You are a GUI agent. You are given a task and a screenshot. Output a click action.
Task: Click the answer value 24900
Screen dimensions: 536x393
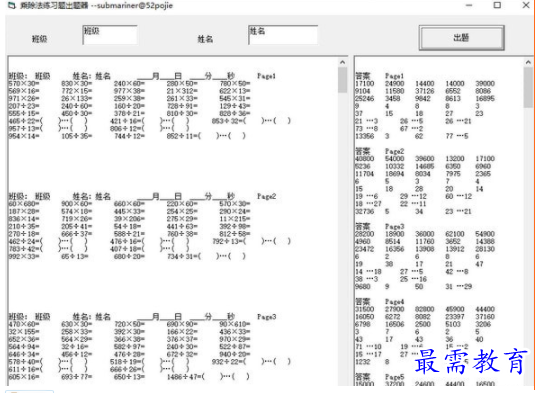(x=394, y=83)
